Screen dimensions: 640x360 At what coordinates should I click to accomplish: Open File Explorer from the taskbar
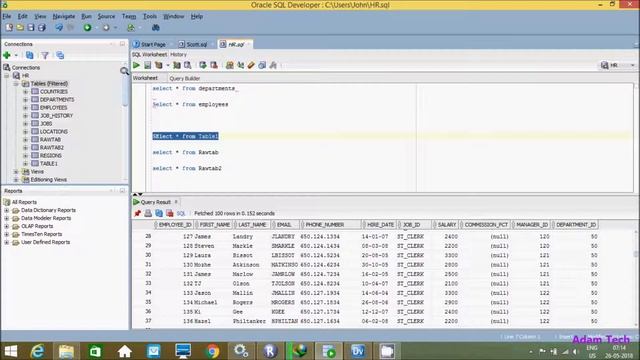tap(66, 351)
